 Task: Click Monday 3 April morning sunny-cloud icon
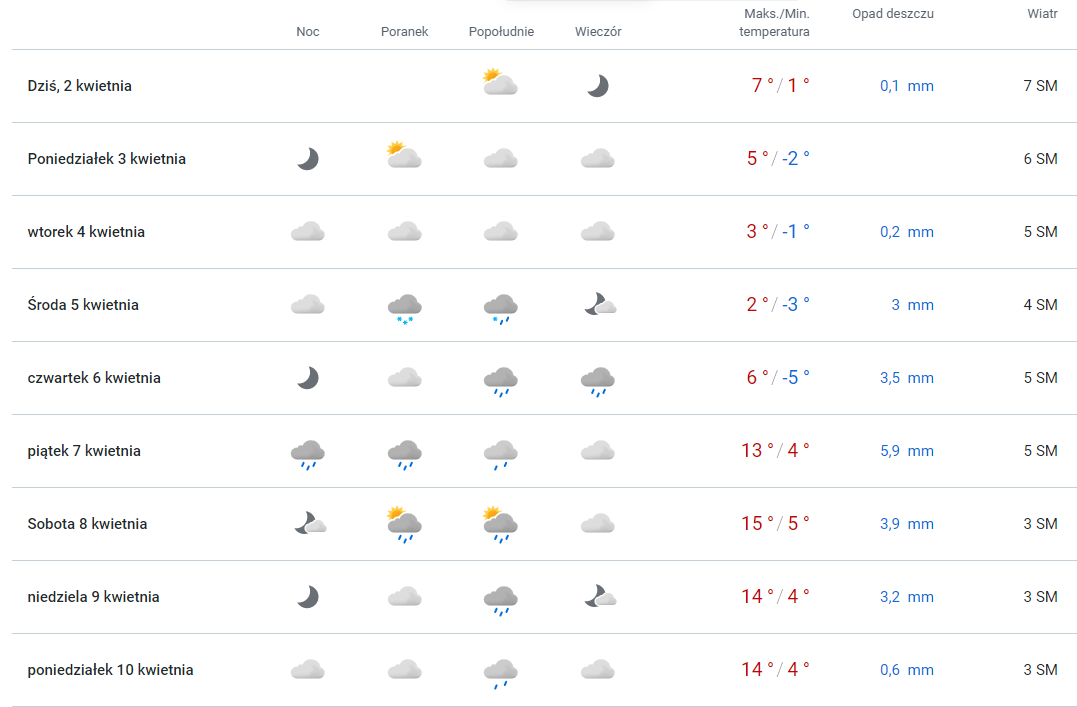pos(404,155)
